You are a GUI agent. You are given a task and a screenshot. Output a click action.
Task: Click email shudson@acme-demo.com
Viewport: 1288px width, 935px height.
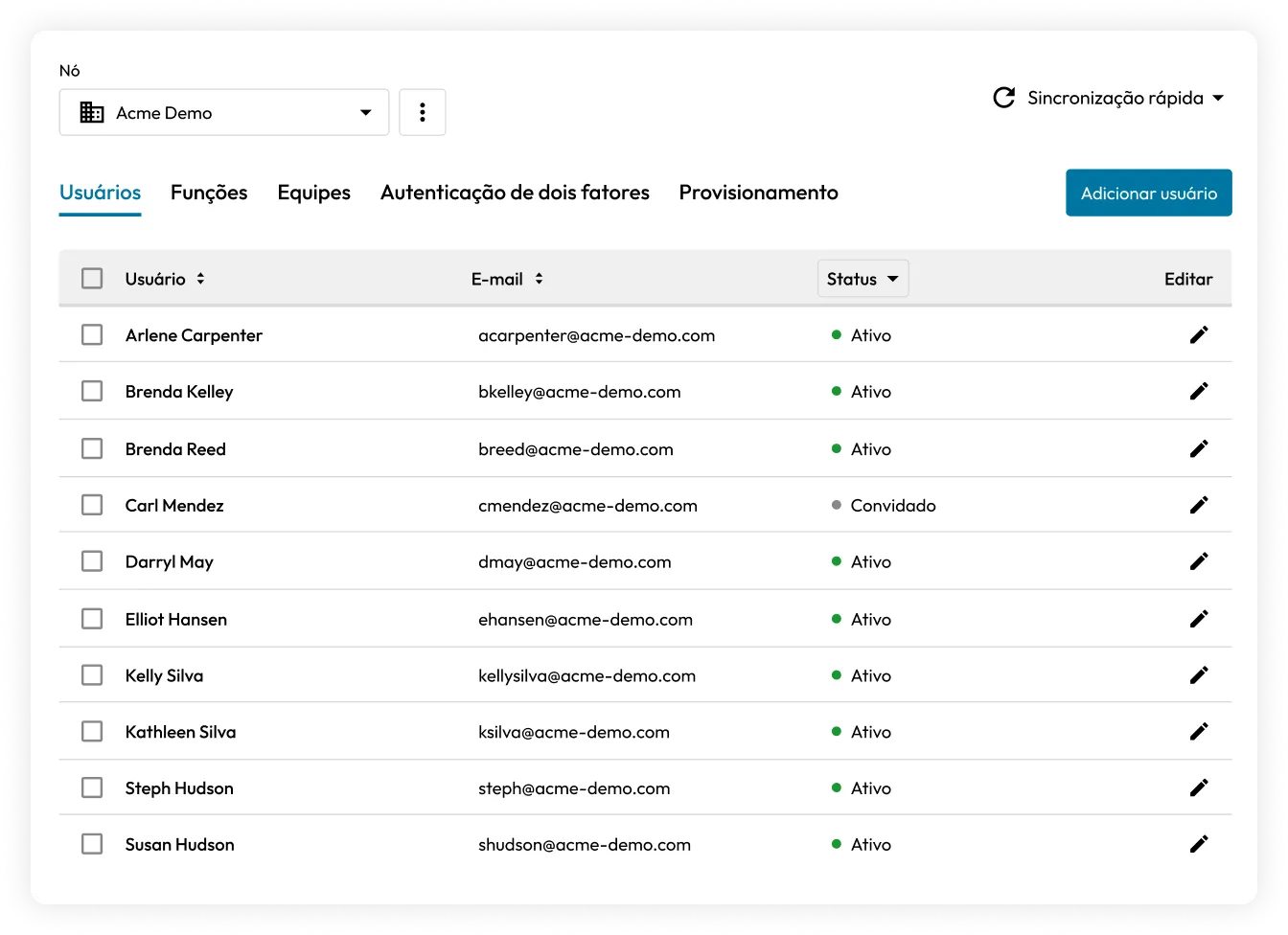tap(585, 845)
